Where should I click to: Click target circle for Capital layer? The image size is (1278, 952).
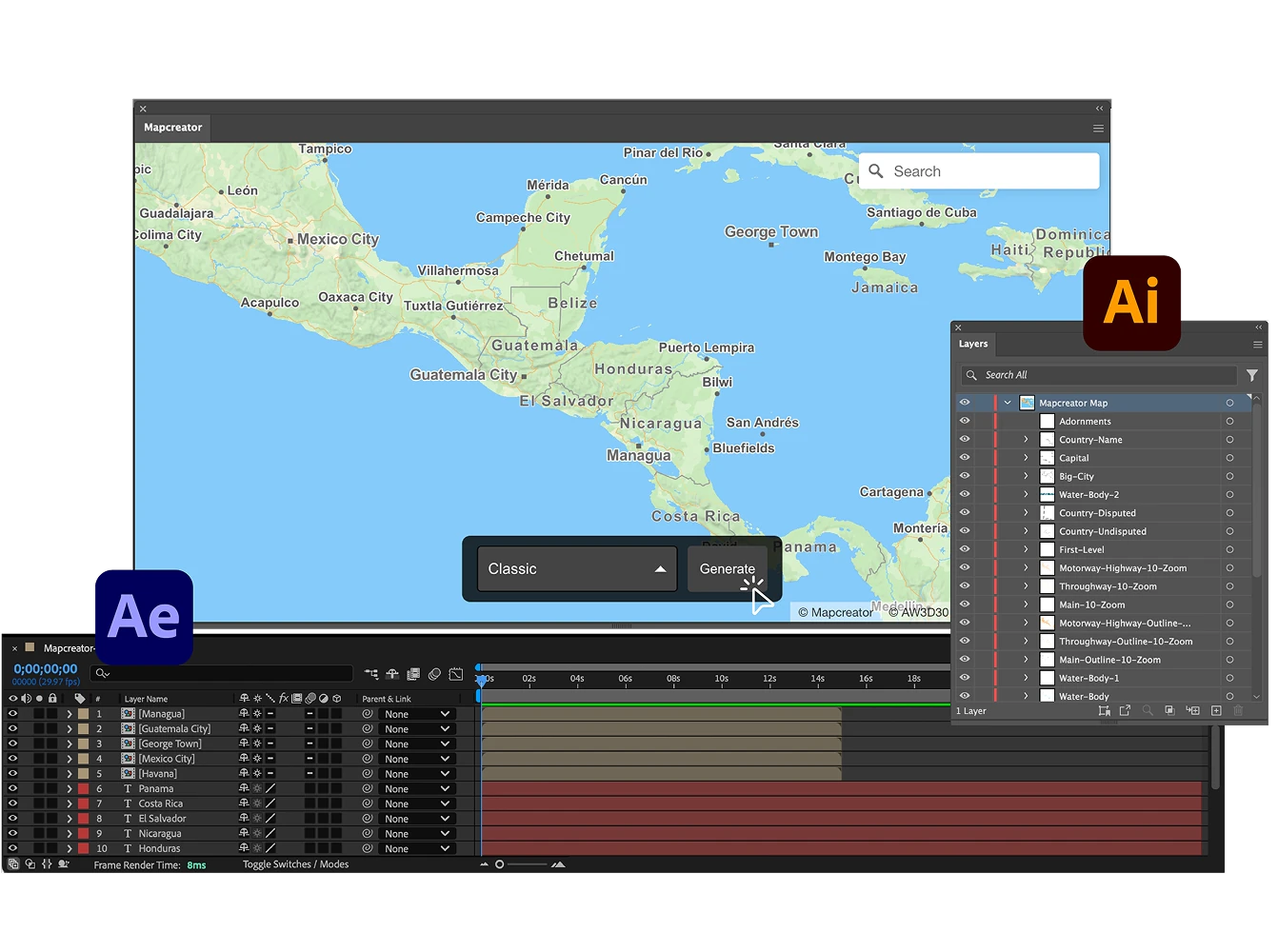coord(1229,458)
